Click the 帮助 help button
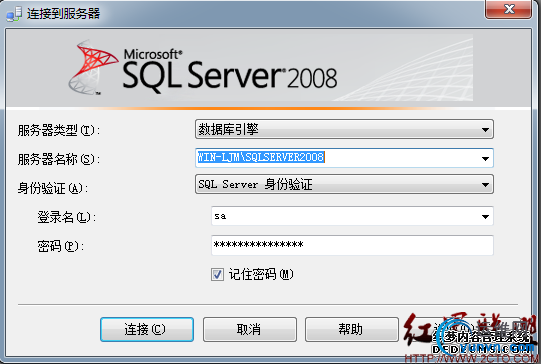The height and width of the screenshot is (364, 541). (352, 329)
